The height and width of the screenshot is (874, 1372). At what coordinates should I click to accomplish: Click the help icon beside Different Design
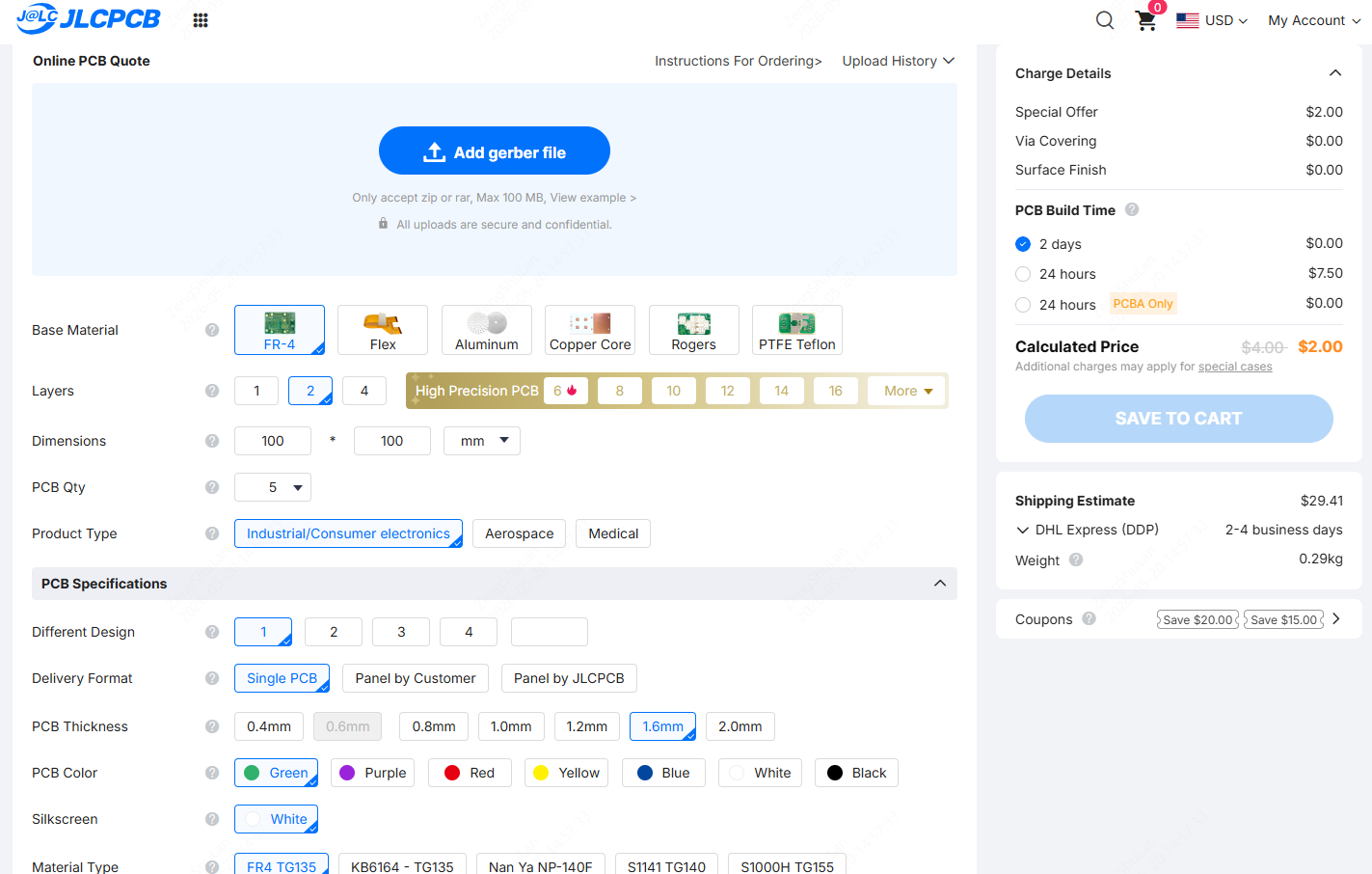click(212, 632)
